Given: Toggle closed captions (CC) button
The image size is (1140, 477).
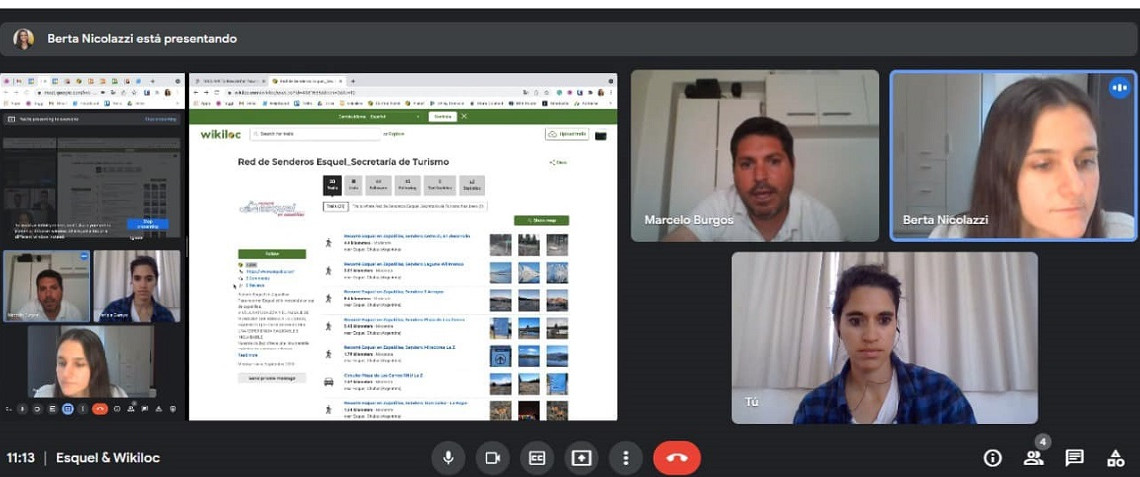Looking at the screenshot, I should 537,458.
